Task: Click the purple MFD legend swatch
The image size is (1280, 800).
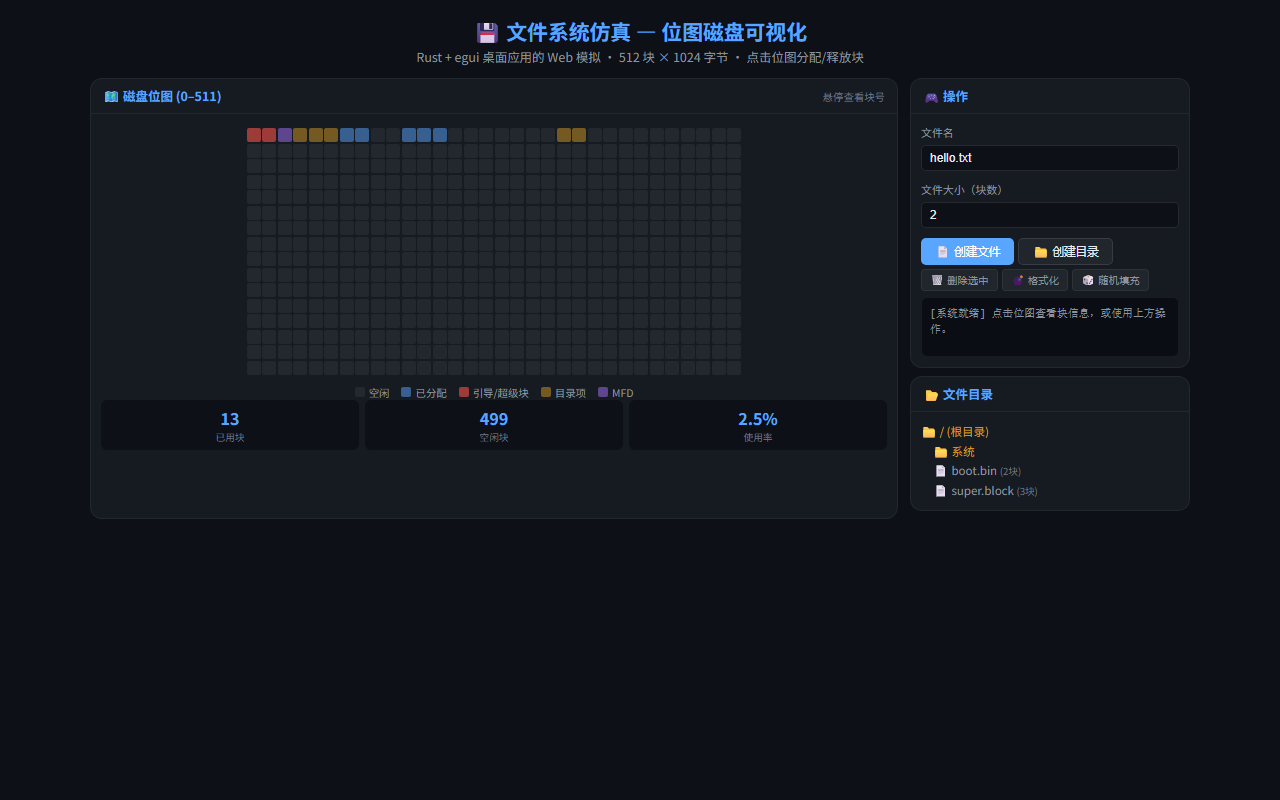Action: (x=603, y=393)
